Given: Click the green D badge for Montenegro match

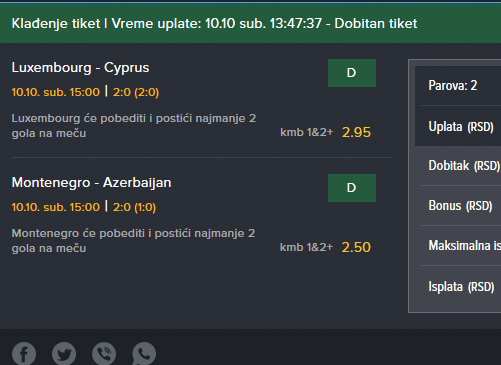Looking at the screenshot, I should [x=352, y=188].
